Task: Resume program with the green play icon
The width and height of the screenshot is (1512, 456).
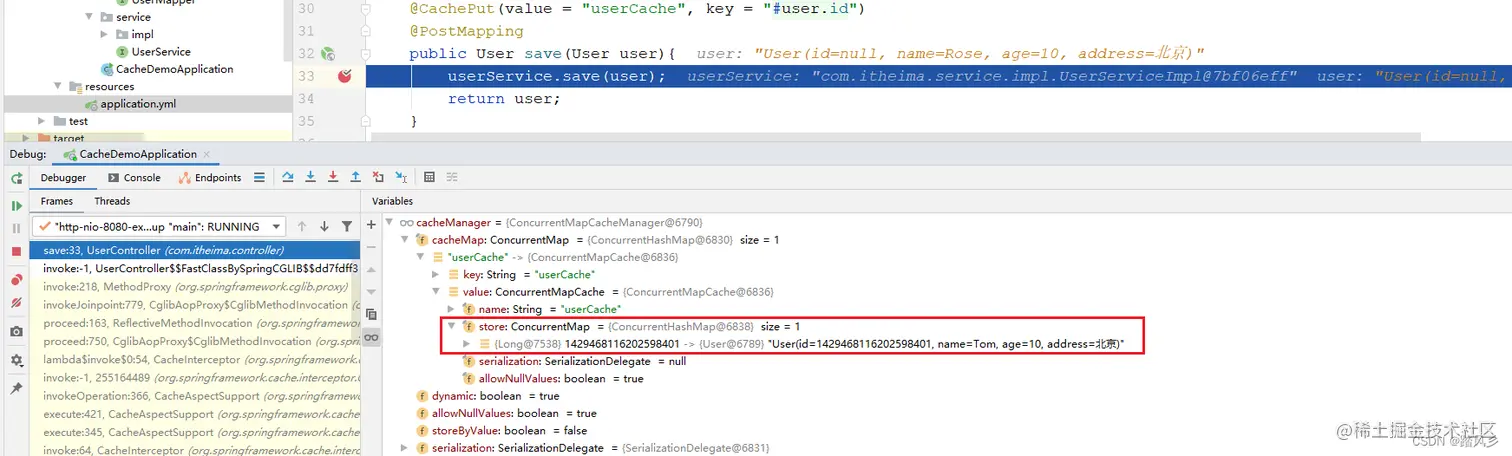Action: click(16, 205)
